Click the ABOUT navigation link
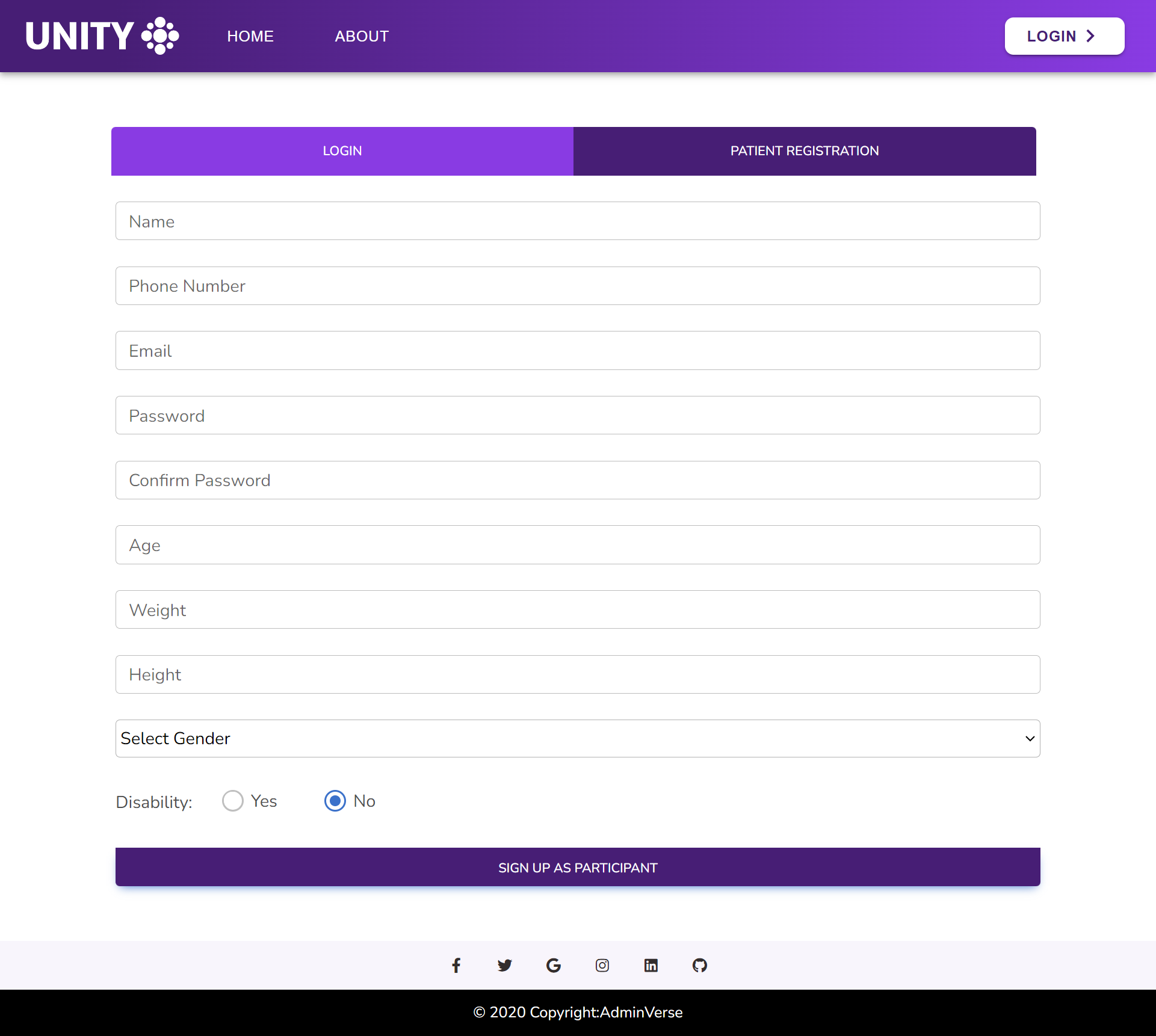The image size is (1156, 1036). click(x=362, y=36)
